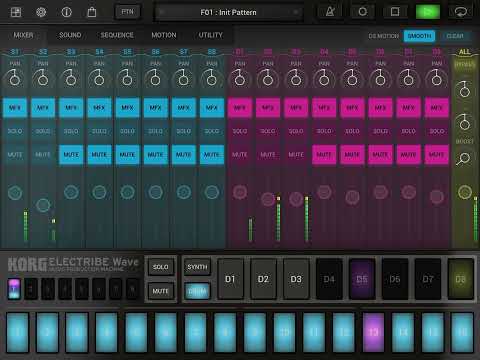Screen dimensions: 480x360
Task: Trigger the D1 drum pad
Action: tap(230, 279)
